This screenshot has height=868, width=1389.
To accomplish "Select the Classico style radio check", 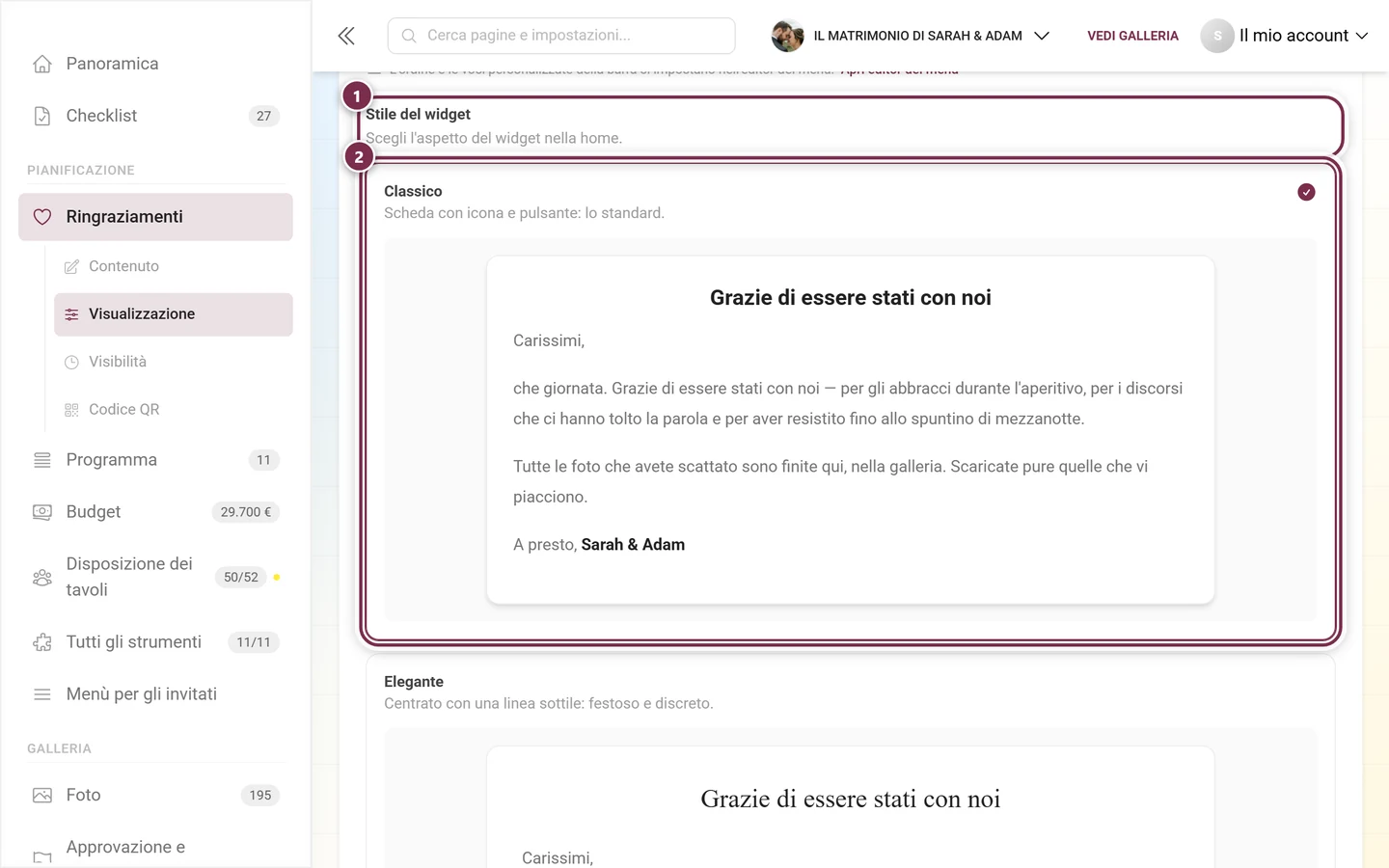I will point(1306,192).
